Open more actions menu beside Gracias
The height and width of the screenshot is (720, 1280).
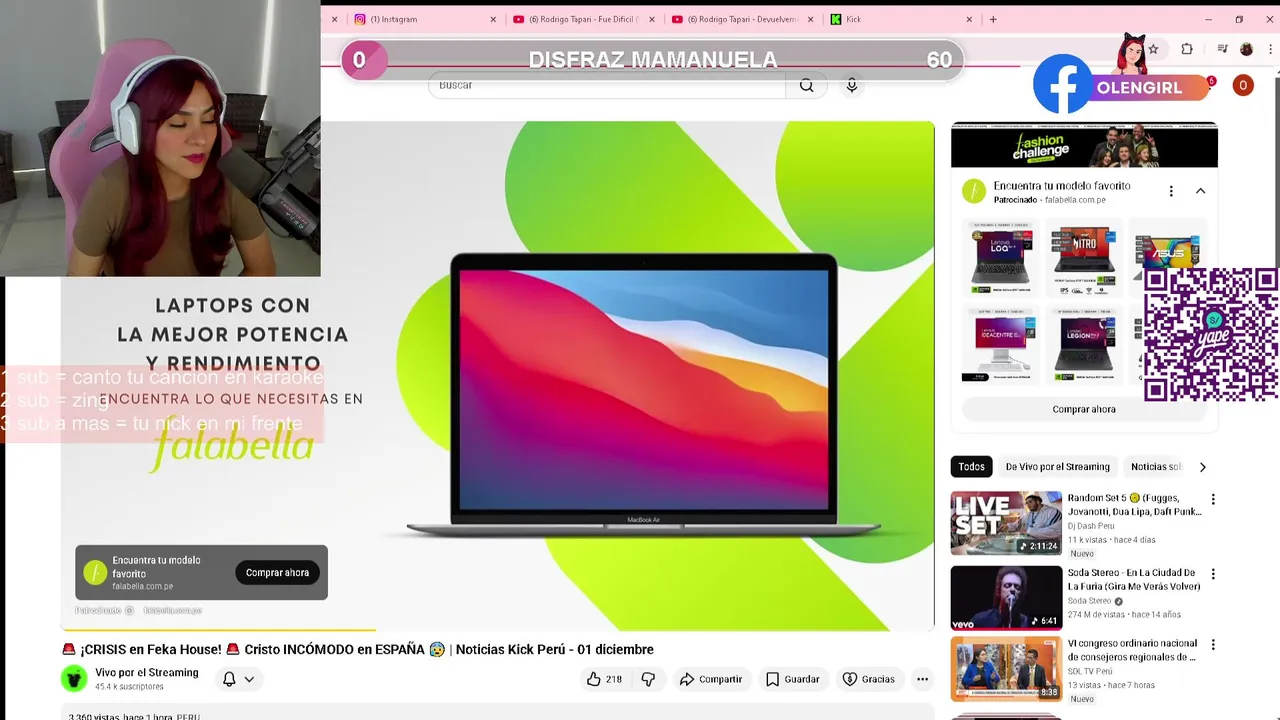click(x=922, y=679)
